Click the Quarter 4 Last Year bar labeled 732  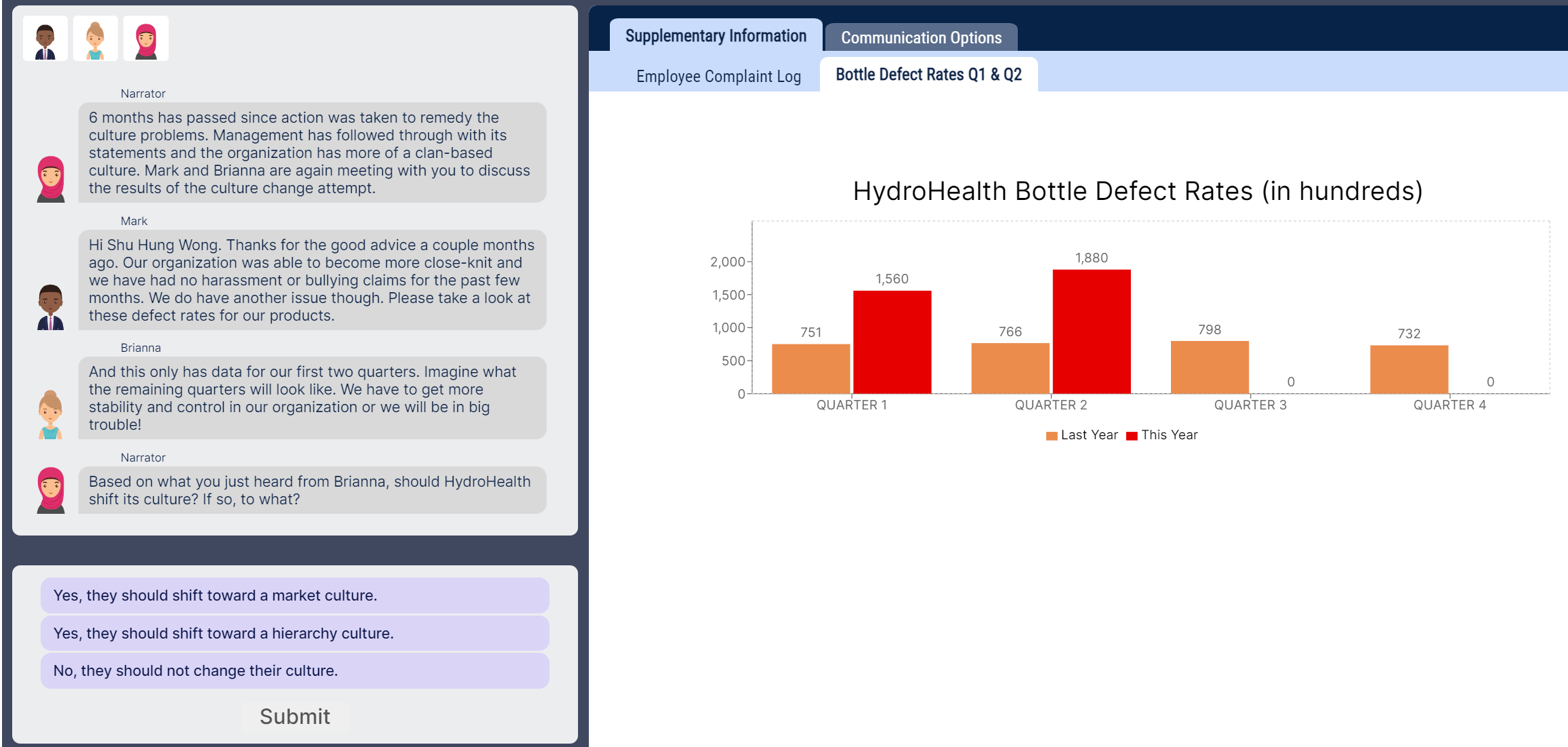click(1409, 369)
